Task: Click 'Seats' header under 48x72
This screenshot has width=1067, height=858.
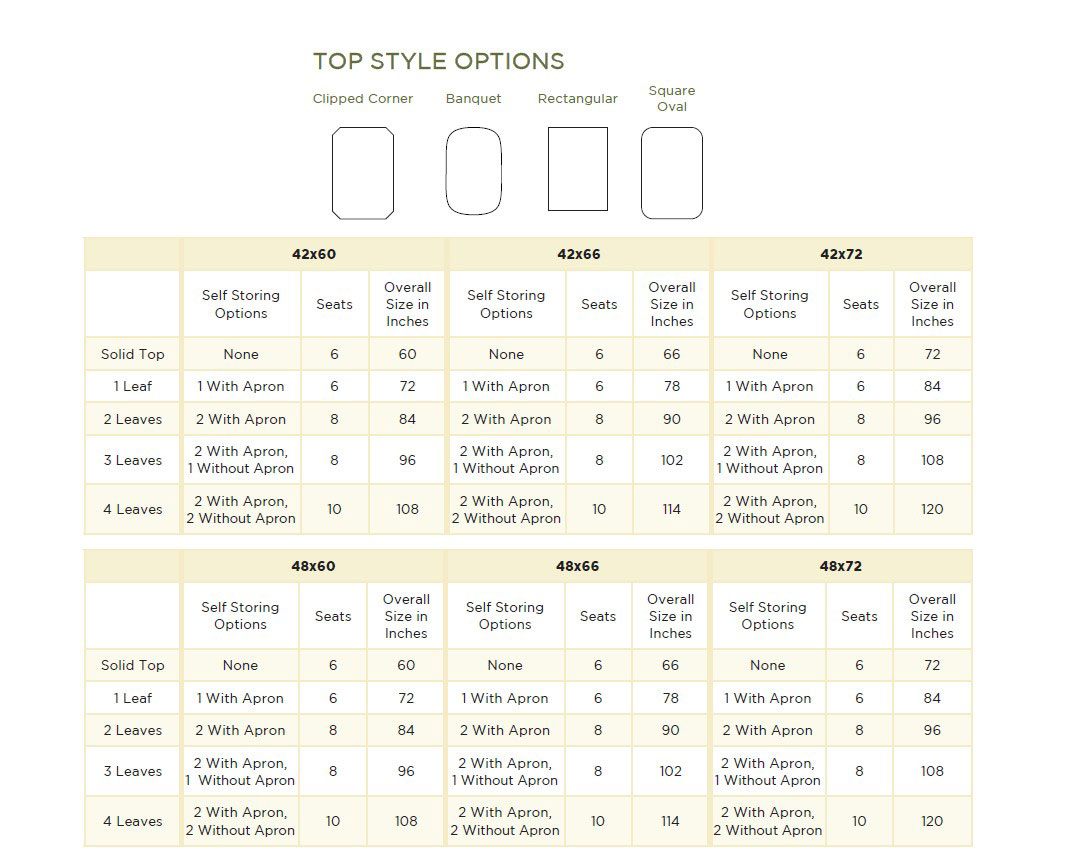Action: (859, 616)
